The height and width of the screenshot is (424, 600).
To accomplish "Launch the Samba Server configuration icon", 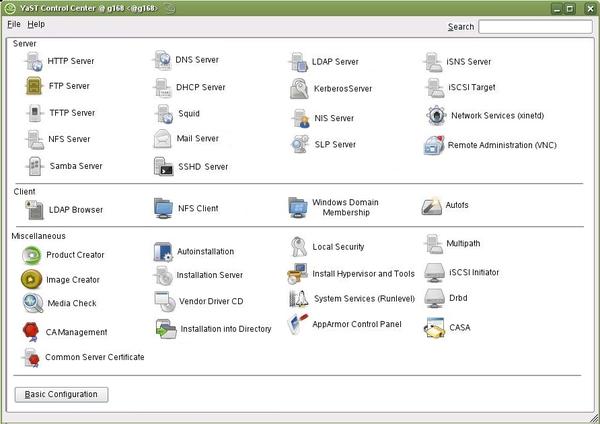I will (x=32, y=166).
